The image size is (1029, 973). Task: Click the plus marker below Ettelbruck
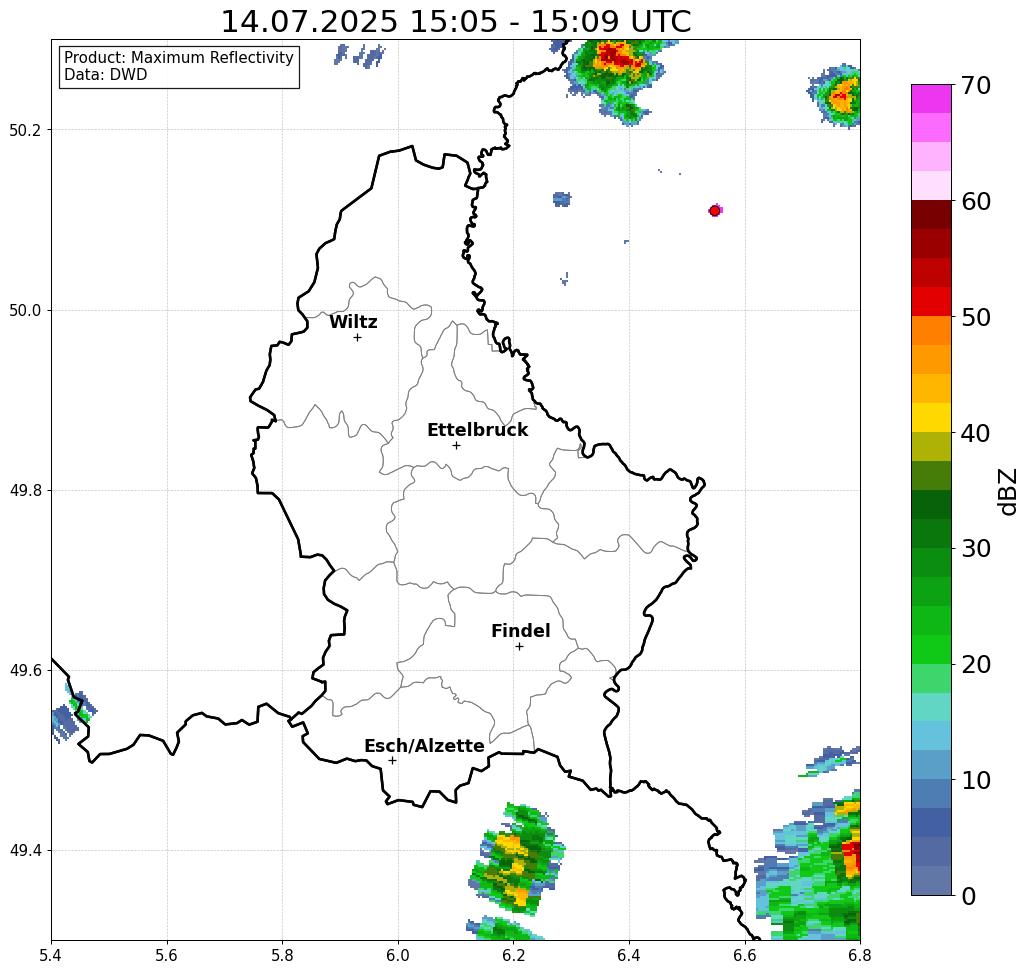click(457, 445)
